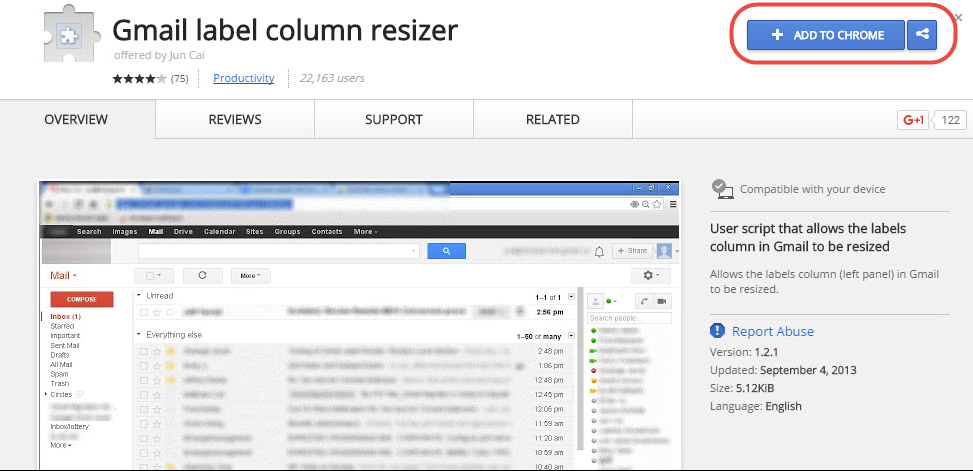Click the G+1 button
The width and height of the screenshot is (973, 471).
click(x=913, y=120)
